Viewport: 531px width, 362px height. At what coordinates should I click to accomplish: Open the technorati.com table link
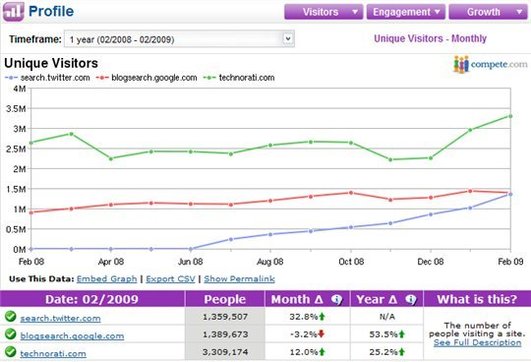click(53, 354)
